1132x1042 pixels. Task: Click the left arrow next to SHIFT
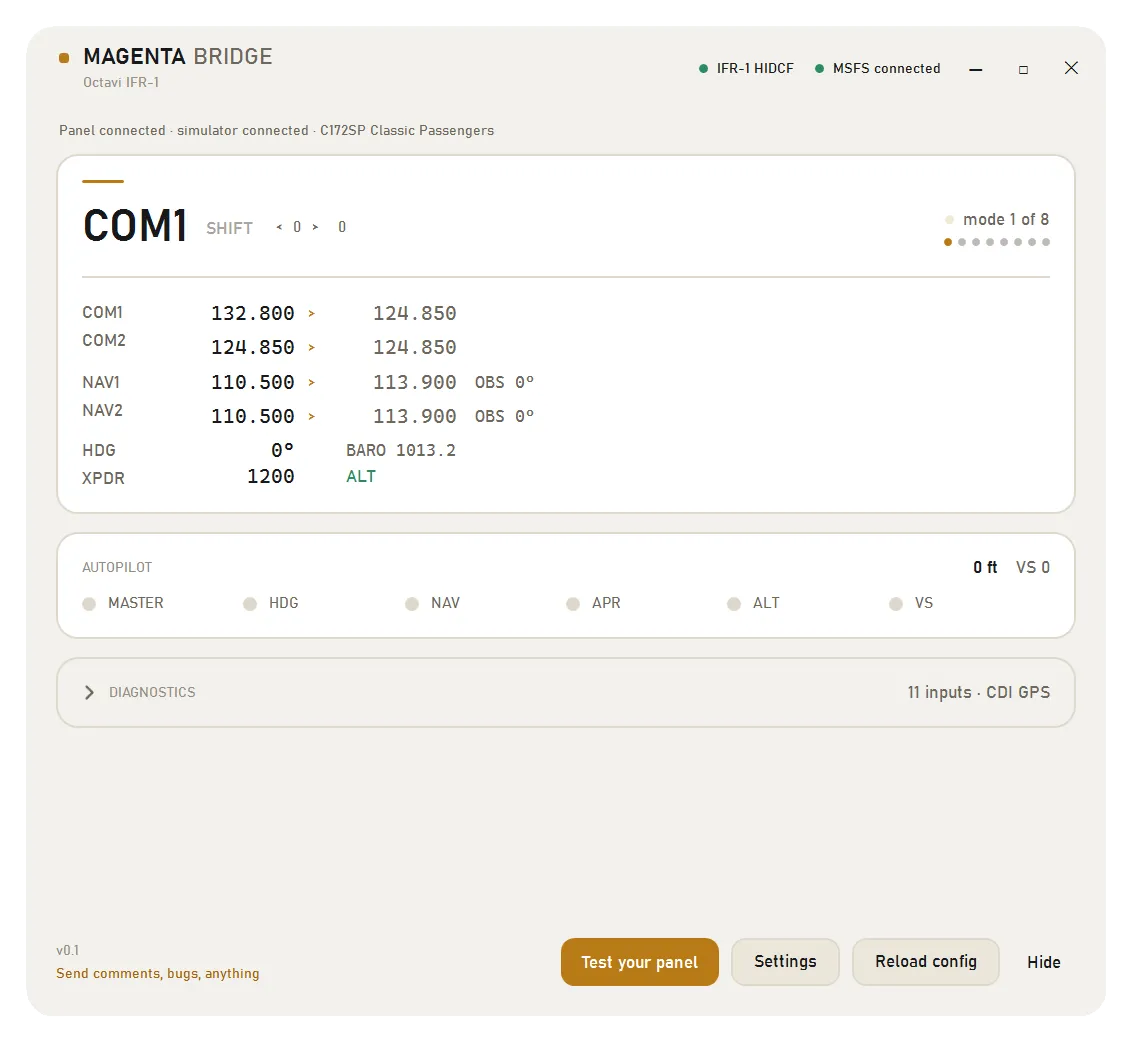pos(279,227)
